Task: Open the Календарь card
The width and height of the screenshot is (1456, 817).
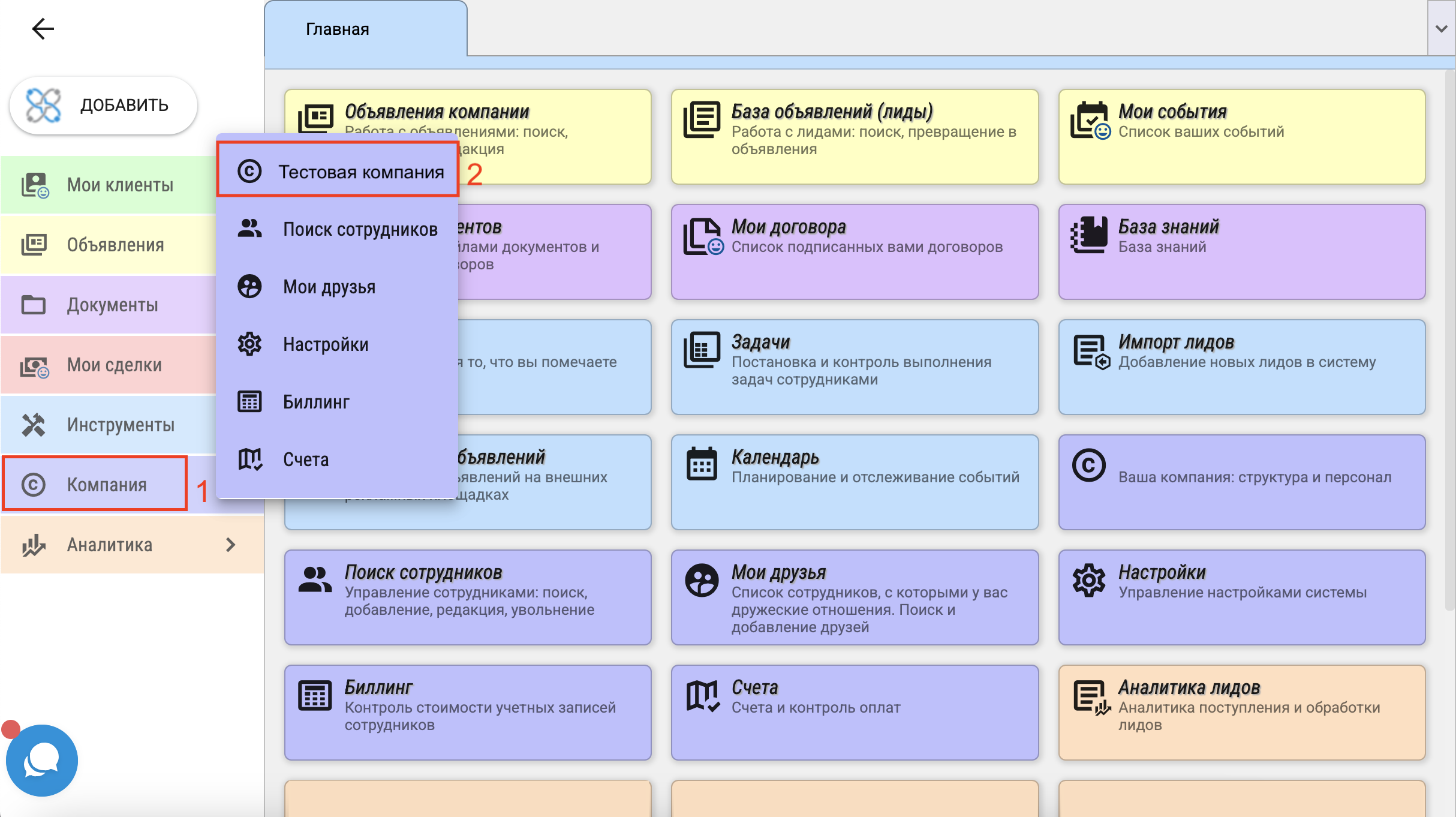Action: point(855,482)
